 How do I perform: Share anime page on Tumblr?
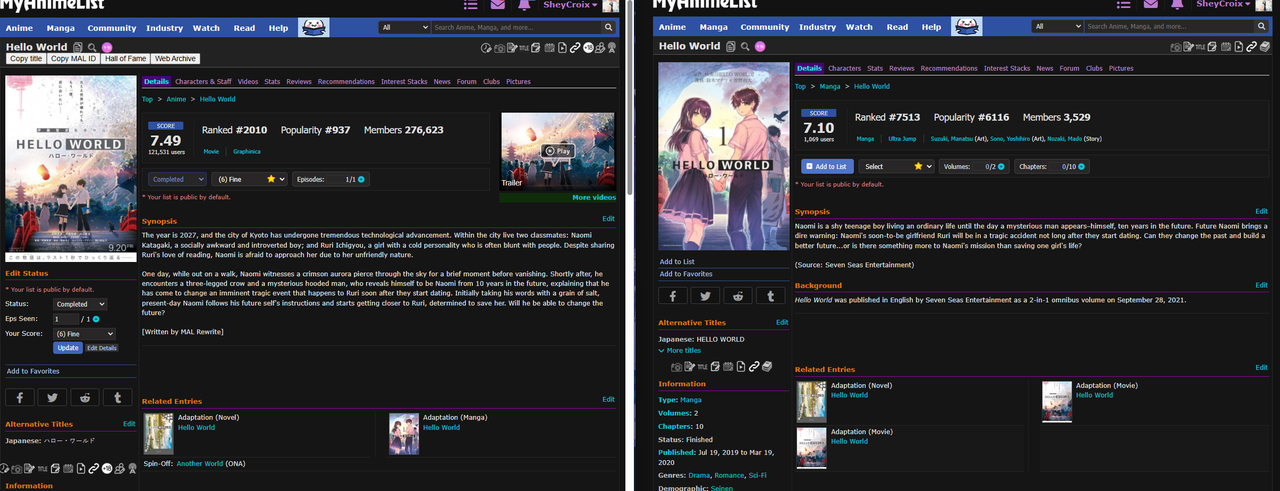(x=118, y=397)
